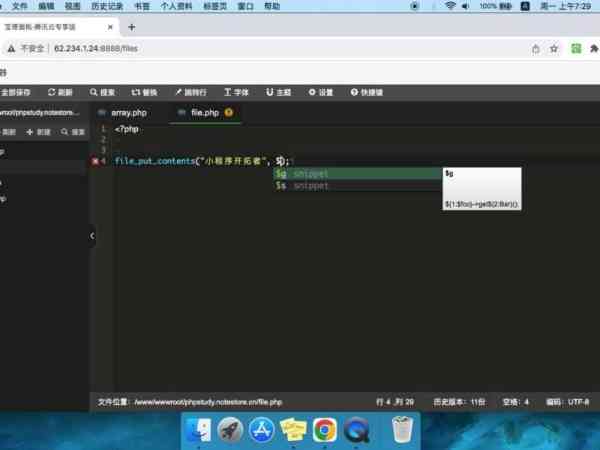Open Launchpad from the Dock
The image size is (600, 450).
tap(230, 430)
